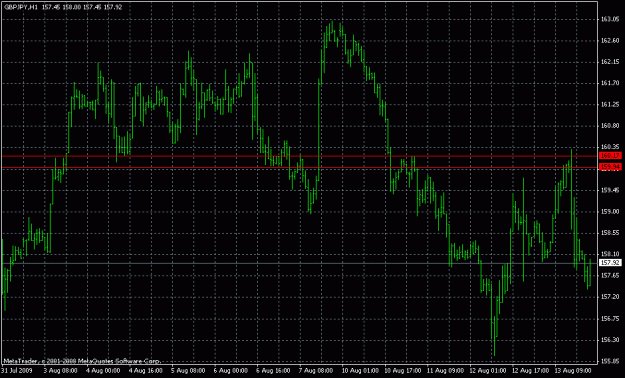Select the lower red horizontal line at 159.94
625x378 pixels.
pos(300,168)
